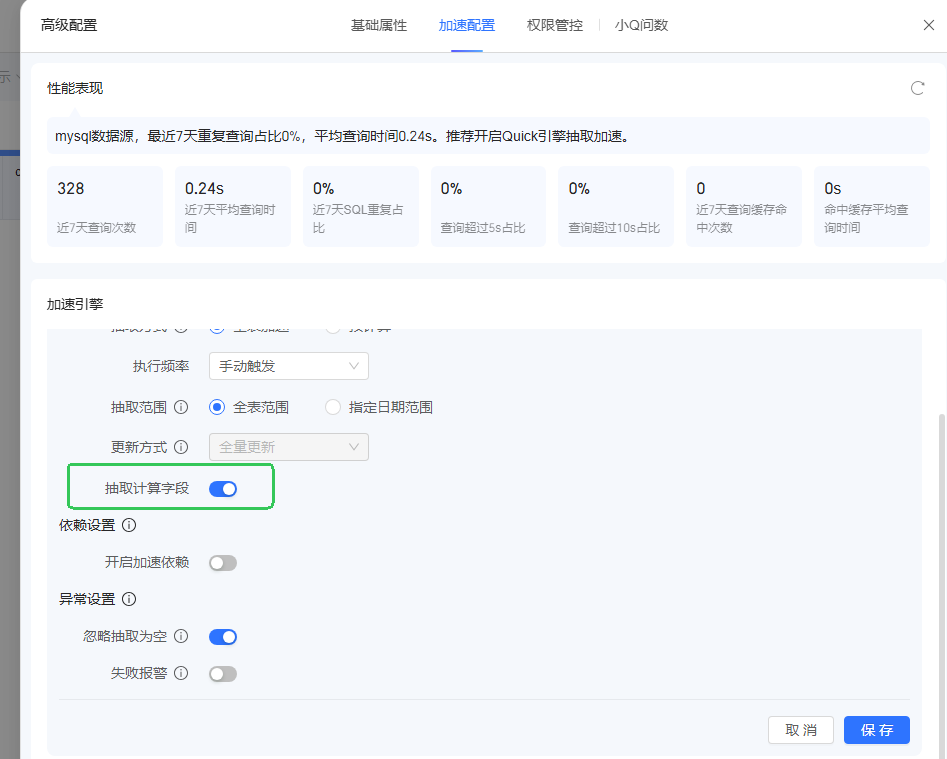Screen dimensions: 947x759
Task: Switch to the 基础属性 tab
Action: tap(379, 25)
